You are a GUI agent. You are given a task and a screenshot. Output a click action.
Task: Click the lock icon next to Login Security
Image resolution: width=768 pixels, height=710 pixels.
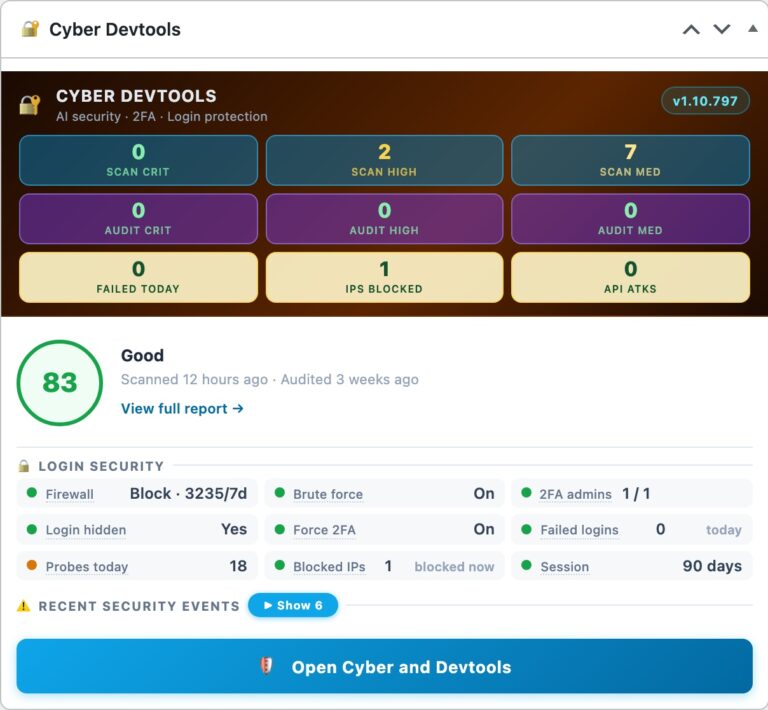24,466
